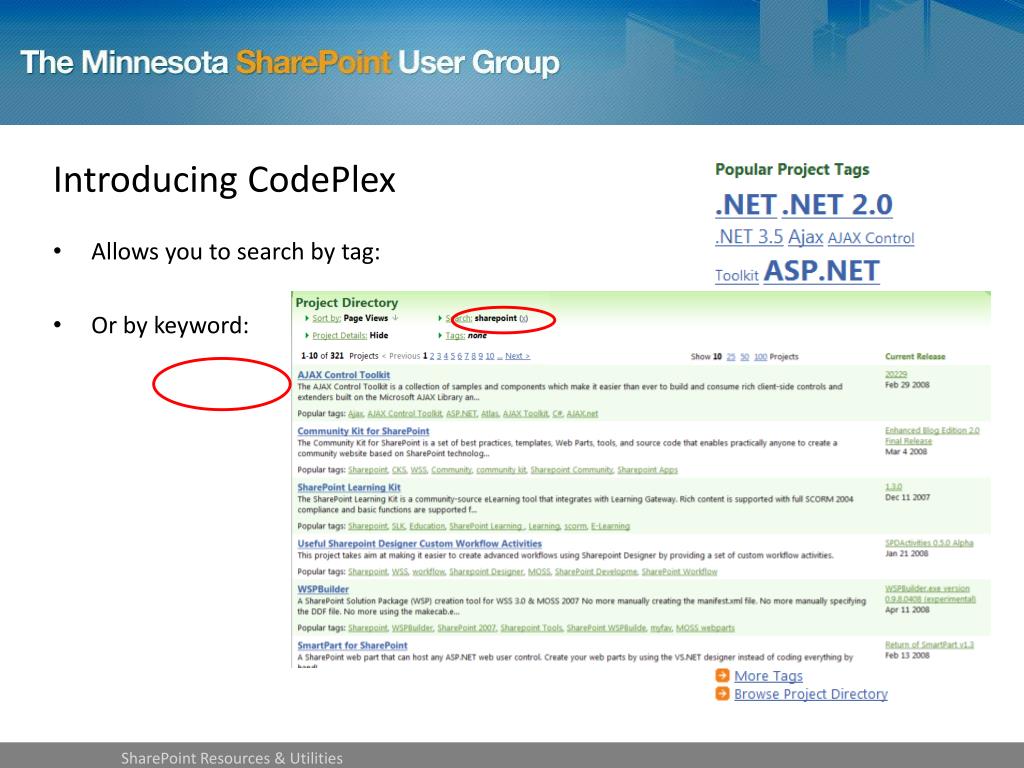Screen dimensions: 1024x768
Task: Click the Education tag link
Action: coord(427,526)
